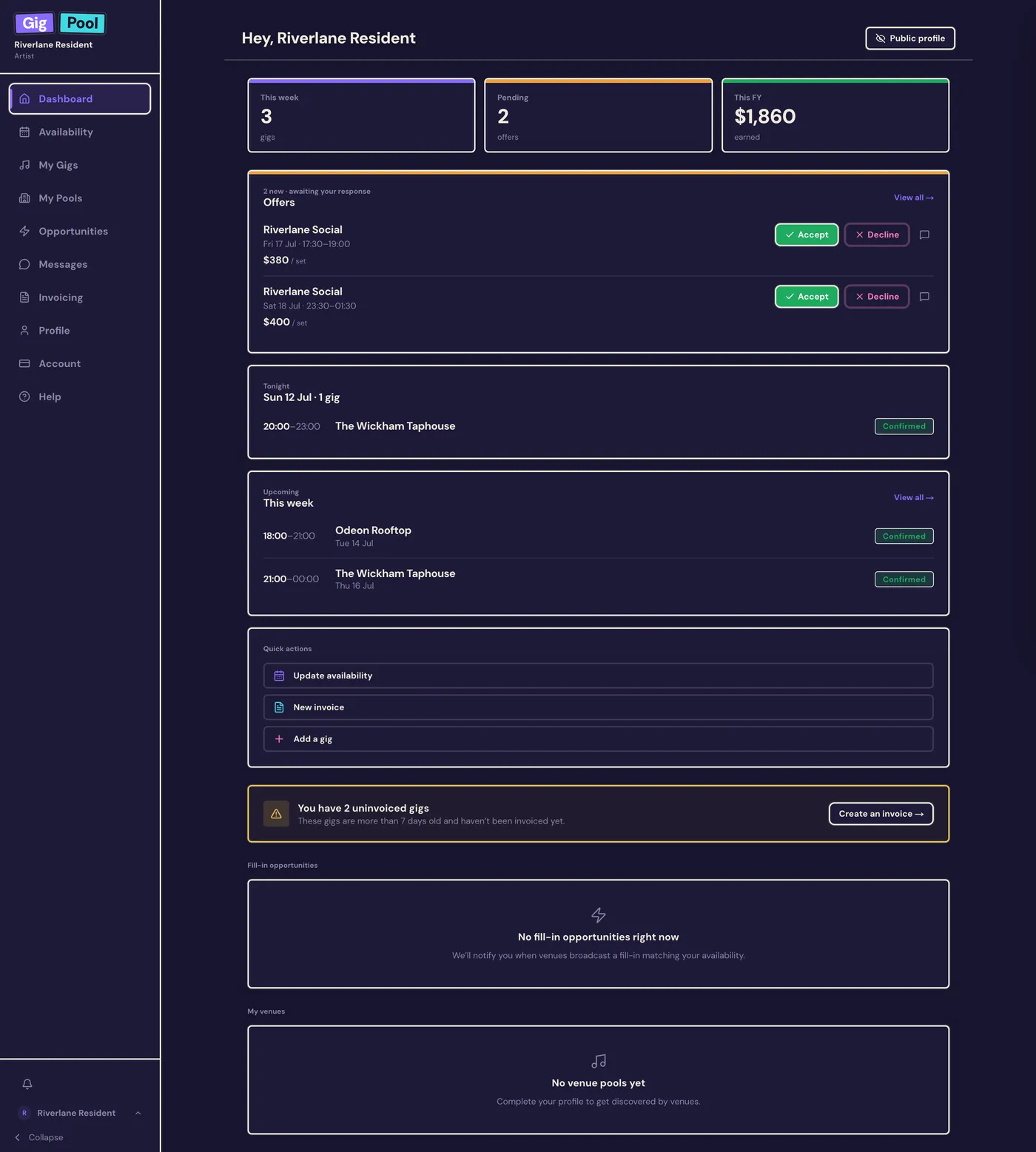The height and width of the screenshot is (1152, 1036).
Task: Open Dashboard home icon in sidebar
Action: coord(24,98)
